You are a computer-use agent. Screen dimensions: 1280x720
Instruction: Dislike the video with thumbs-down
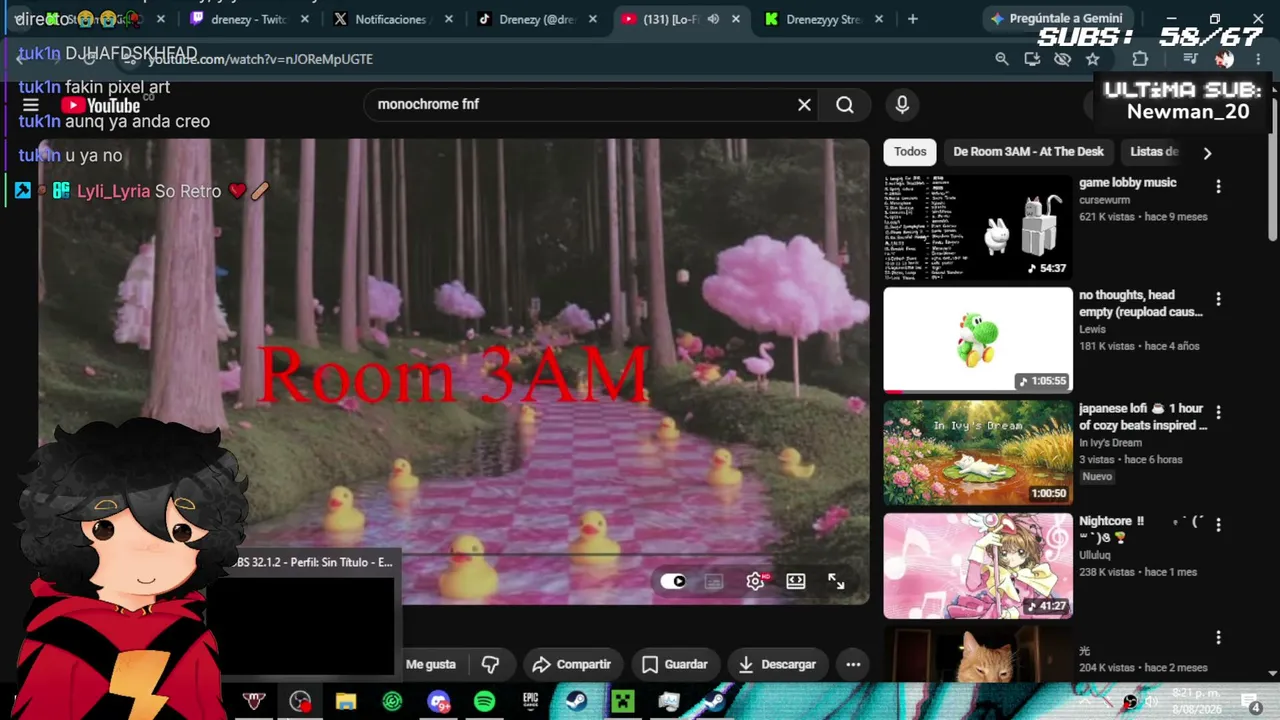click(490, 664)
